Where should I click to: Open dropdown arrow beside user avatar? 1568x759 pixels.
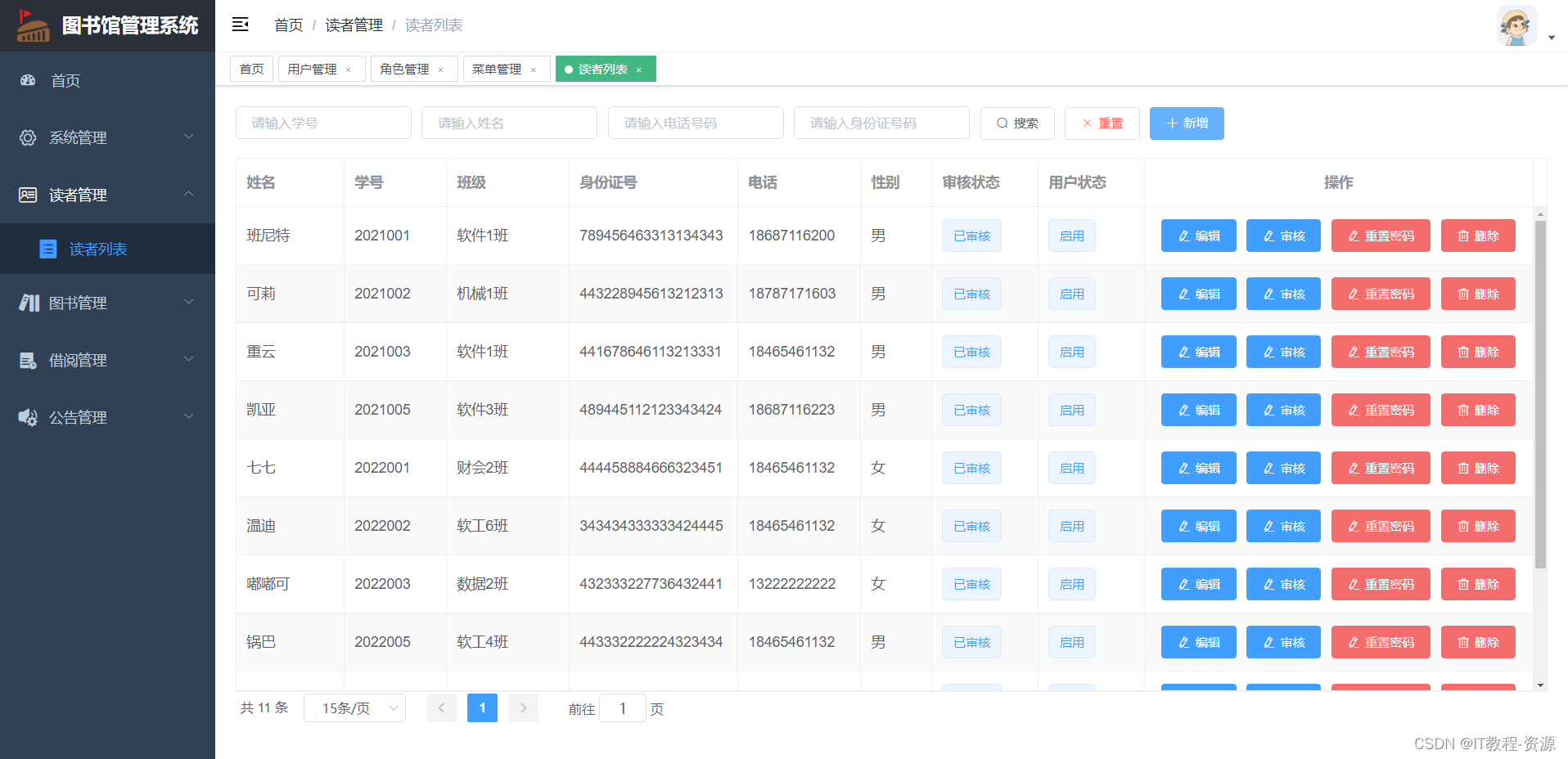click(1552, 38)
